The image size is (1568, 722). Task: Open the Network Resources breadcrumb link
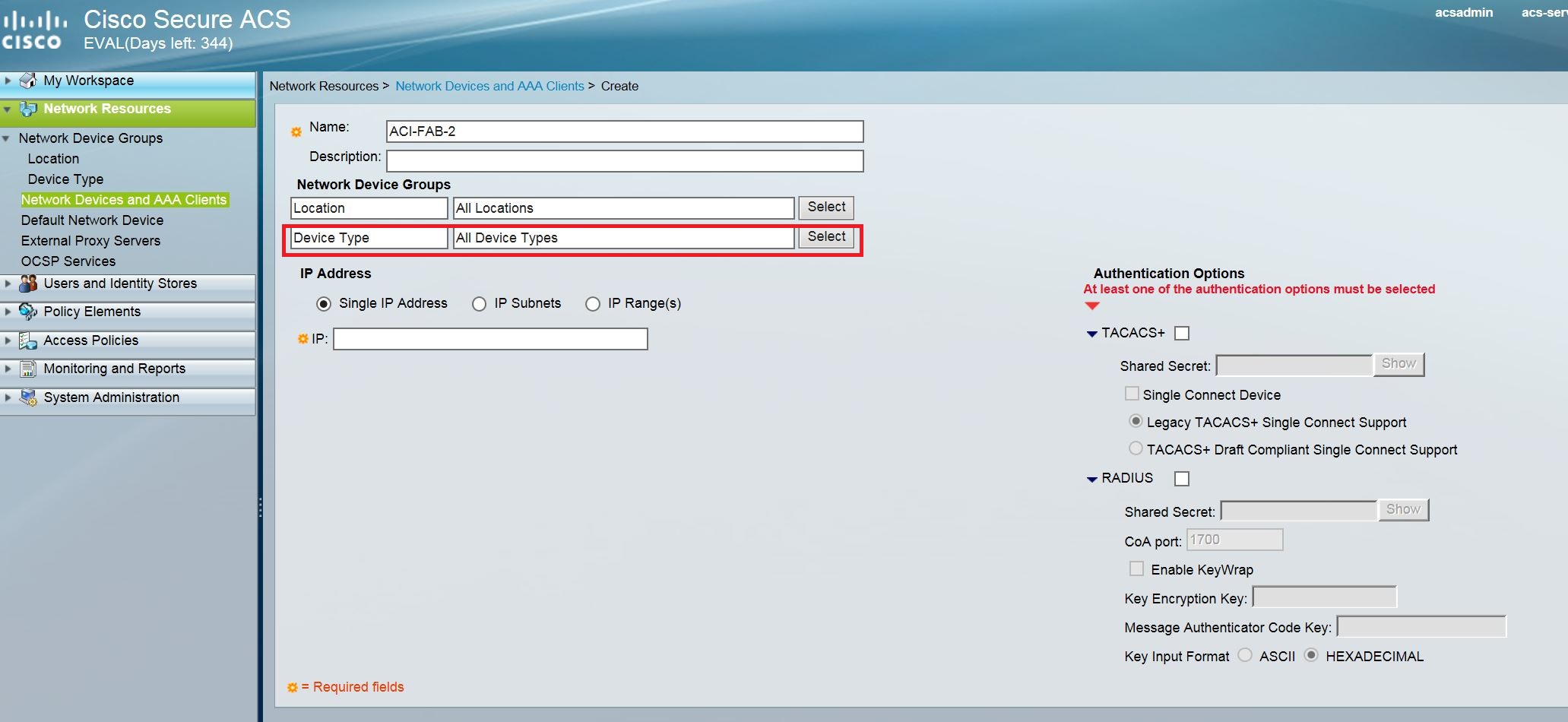coord(324,86)
